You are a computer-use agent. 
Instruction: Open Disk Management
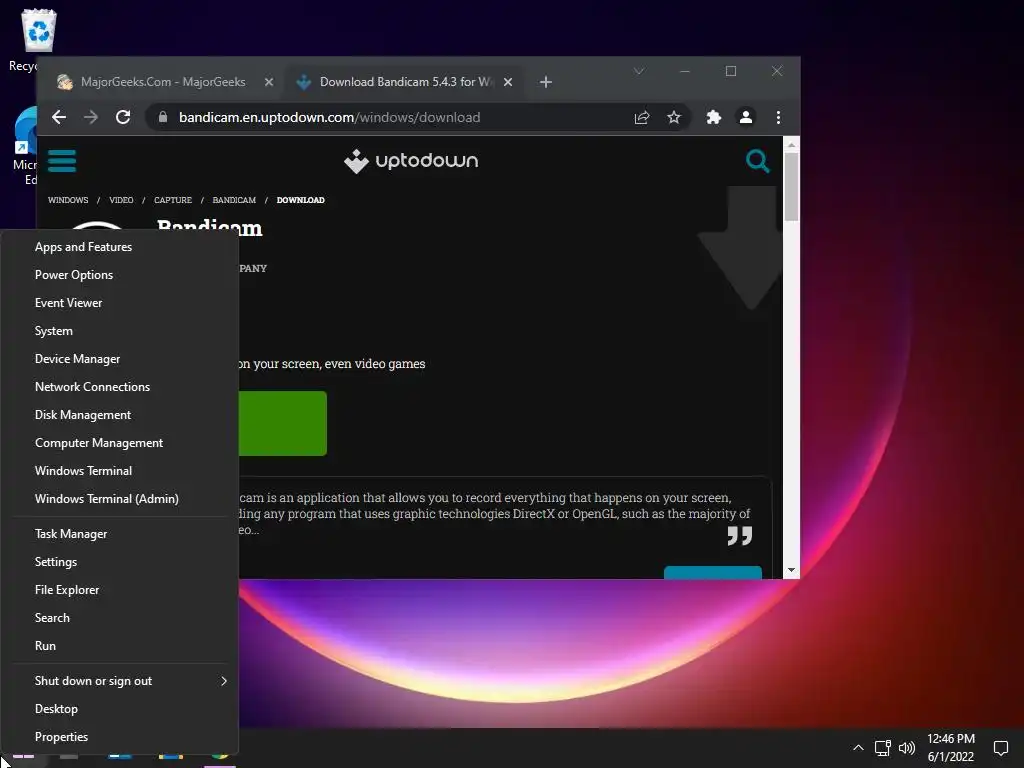(x=120, y=415)
